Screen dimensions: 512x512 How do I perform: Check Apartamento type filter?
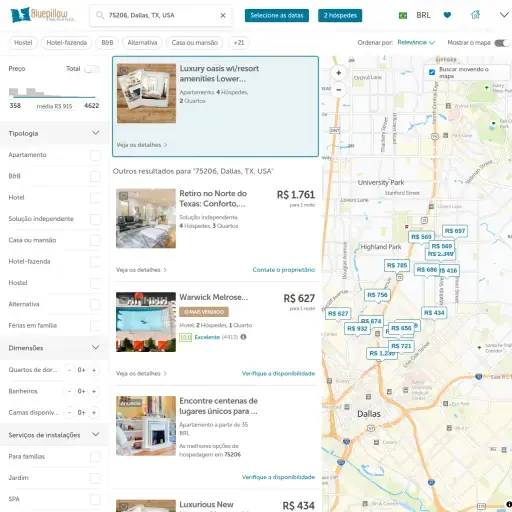point(95,155)
